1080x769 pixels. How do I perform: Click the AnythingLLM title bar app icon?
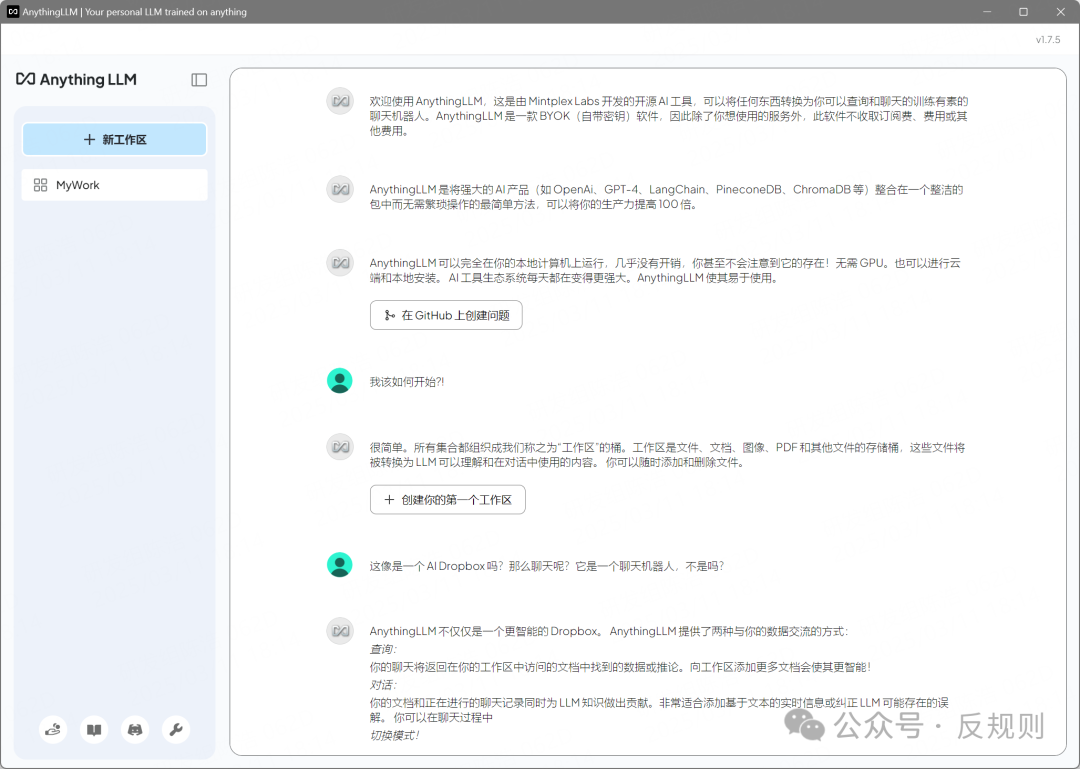pos(12,12)
